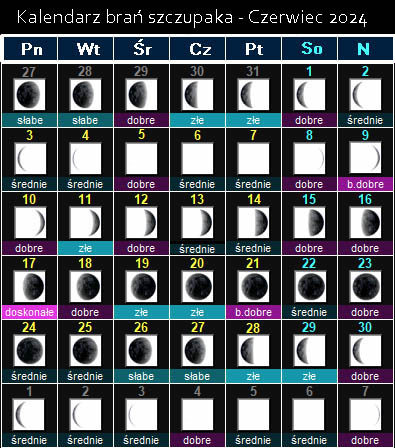Screen dimensions: 395x448
Task: Click the calendar title 'Kalendarz brań szczupaka'
Action: (x=124, y=17)
